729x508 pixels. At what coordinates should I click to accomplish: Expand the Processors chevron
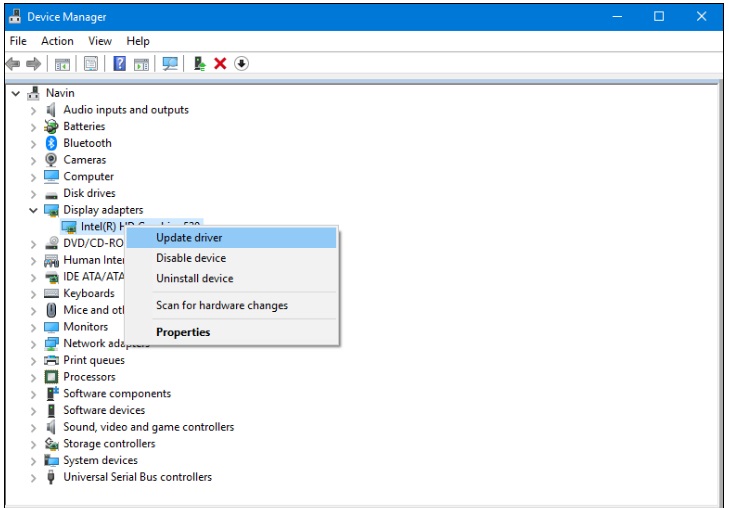coord(33,378)
